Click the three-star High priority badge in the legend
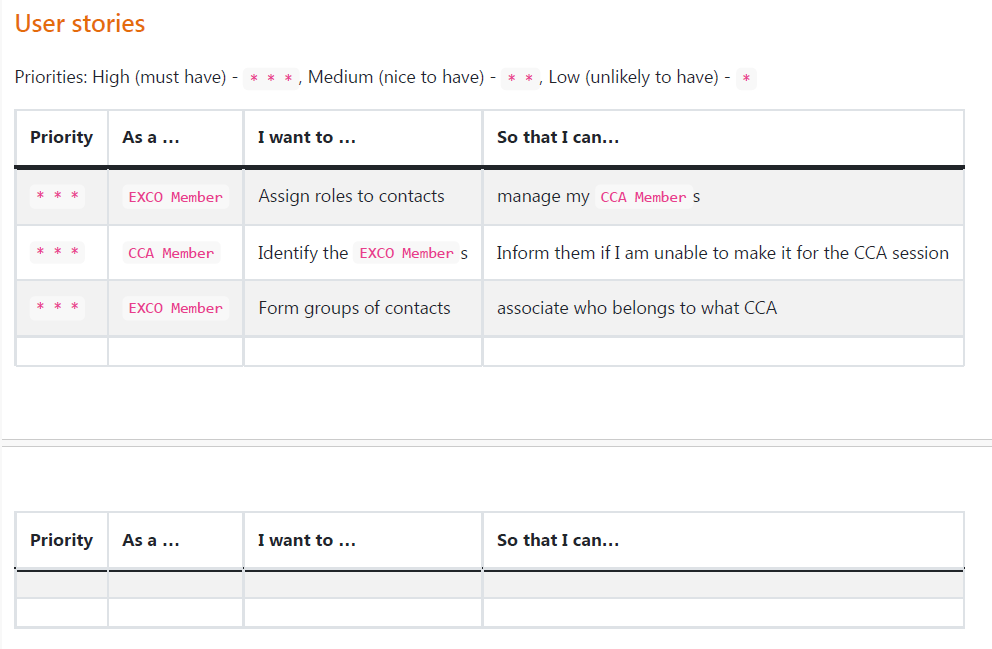The height and width of the screenshot is (649, 992). pos(271,78)
